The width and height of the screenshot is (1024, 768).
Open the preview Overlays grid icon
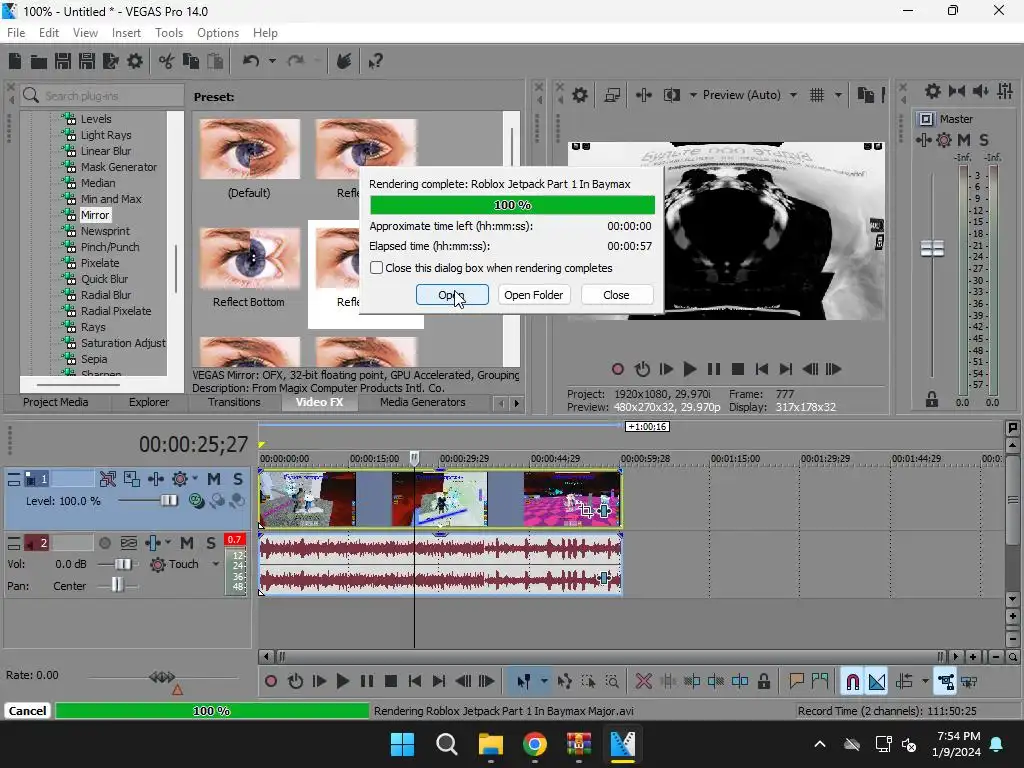tap(817, 95)
